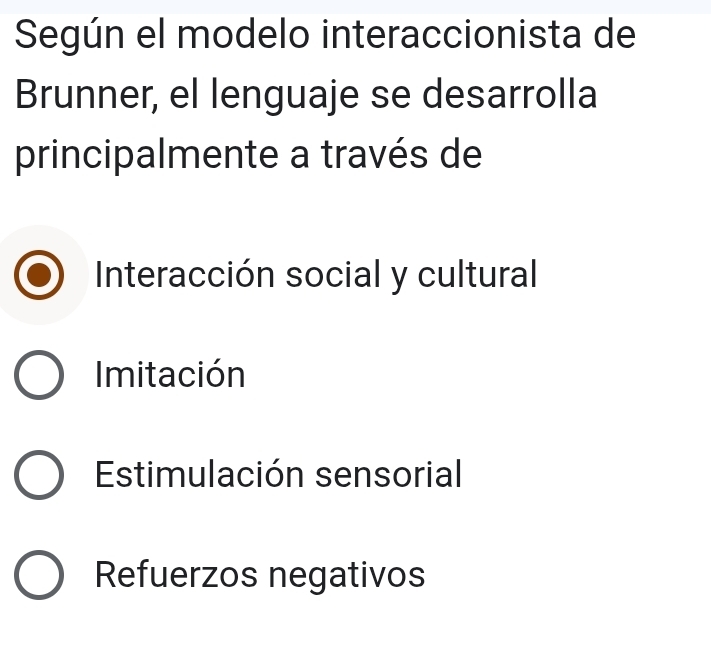Click the word 'través' in the question
Viewport: 711px width, 647px height.
(377, 156)
